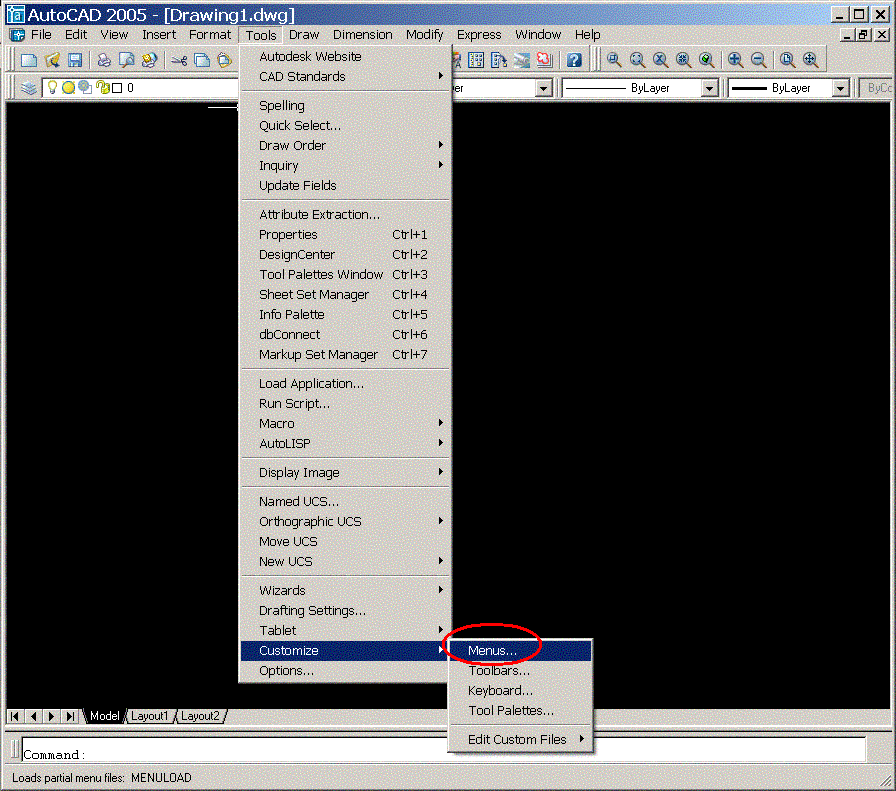
Task: Click the zoom out minus magnifier icon
Action: click(758, 60)
